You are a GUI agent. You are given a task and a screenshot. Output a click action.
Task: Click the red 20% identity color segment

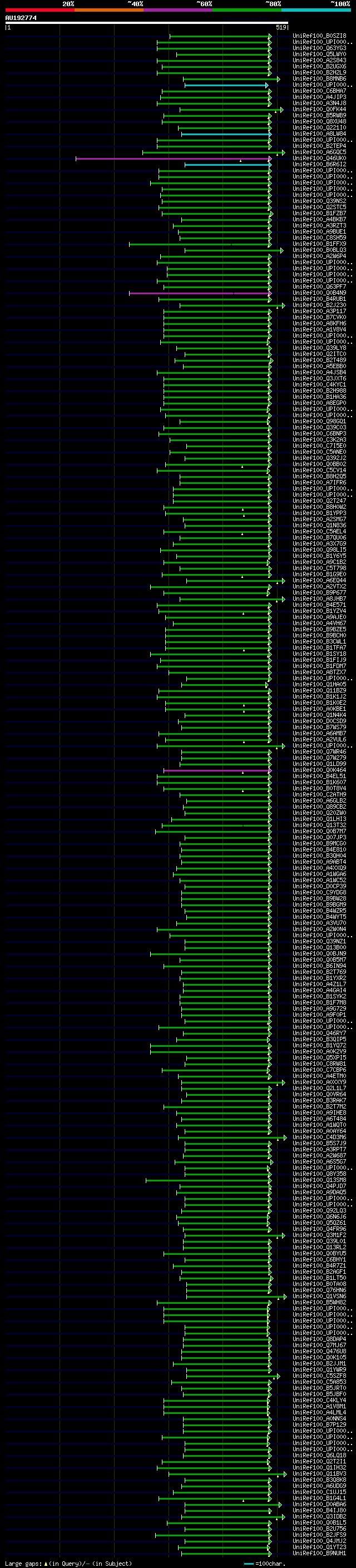(39, 10)
